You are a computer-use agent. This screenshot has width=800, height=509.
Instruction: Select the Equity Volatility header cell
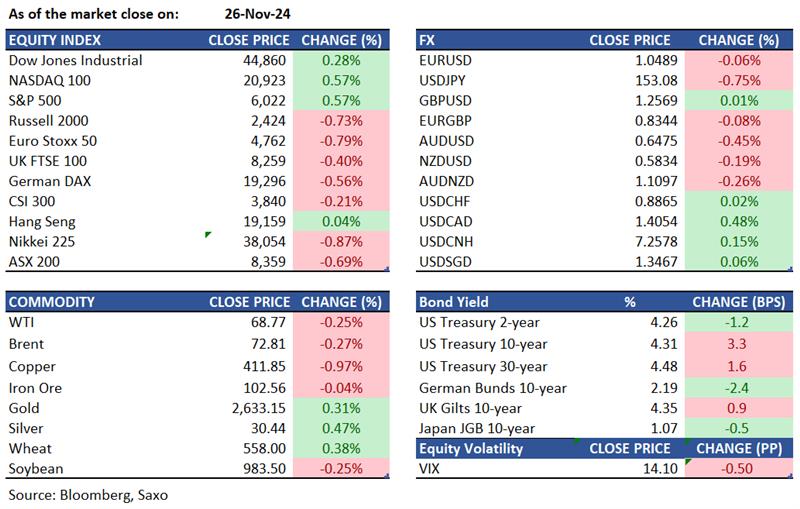(471, 449)
